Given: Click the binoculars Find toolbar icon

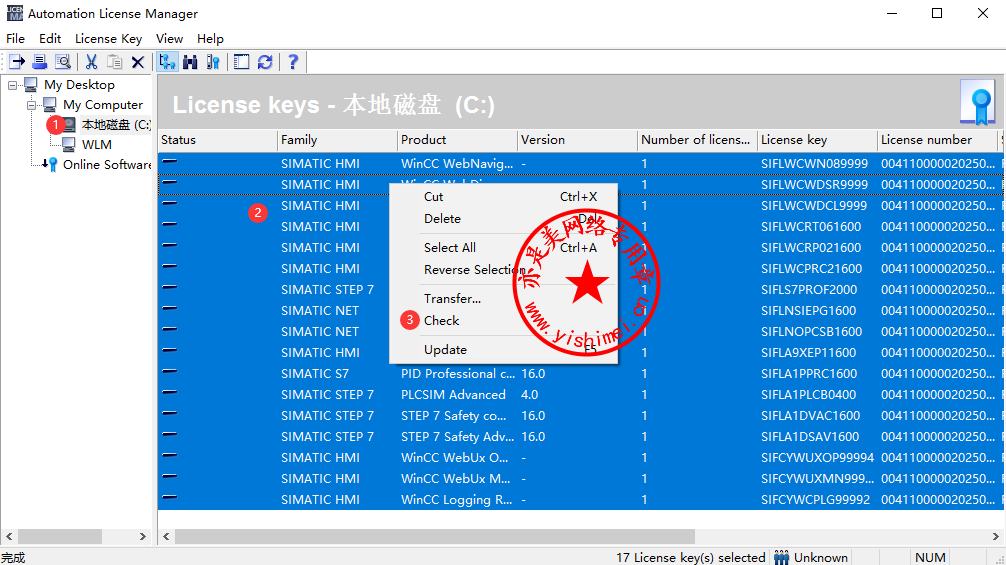Looking at the screenshot, I should click(190, 62).
